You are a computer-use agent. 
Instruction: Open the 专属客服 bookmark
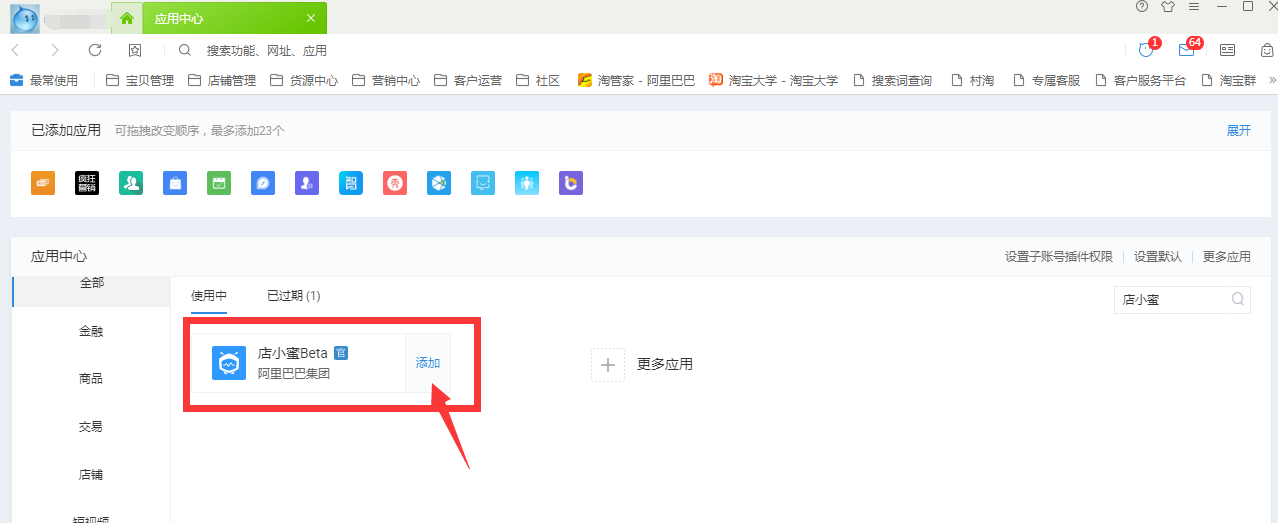[1047, 81]
